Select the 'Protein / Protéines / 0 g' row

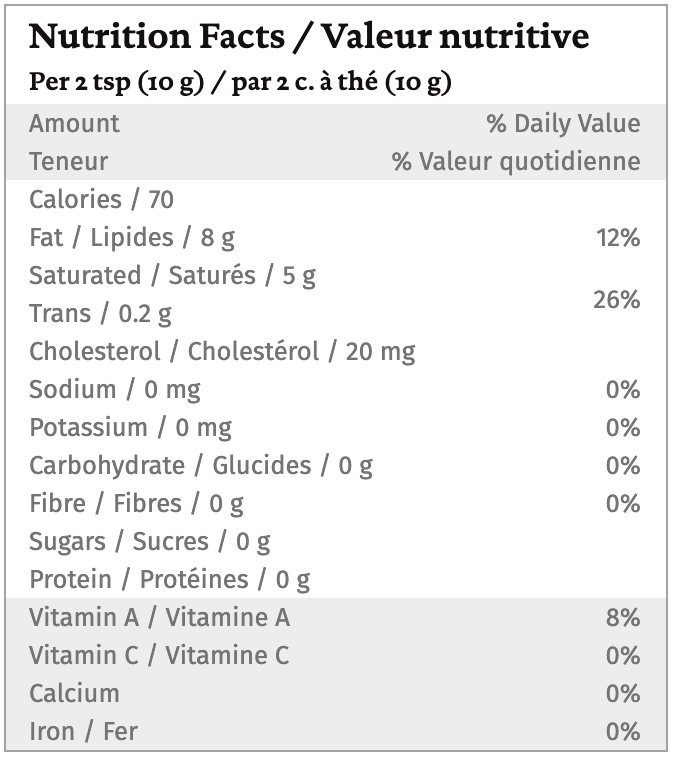point(169,579)
